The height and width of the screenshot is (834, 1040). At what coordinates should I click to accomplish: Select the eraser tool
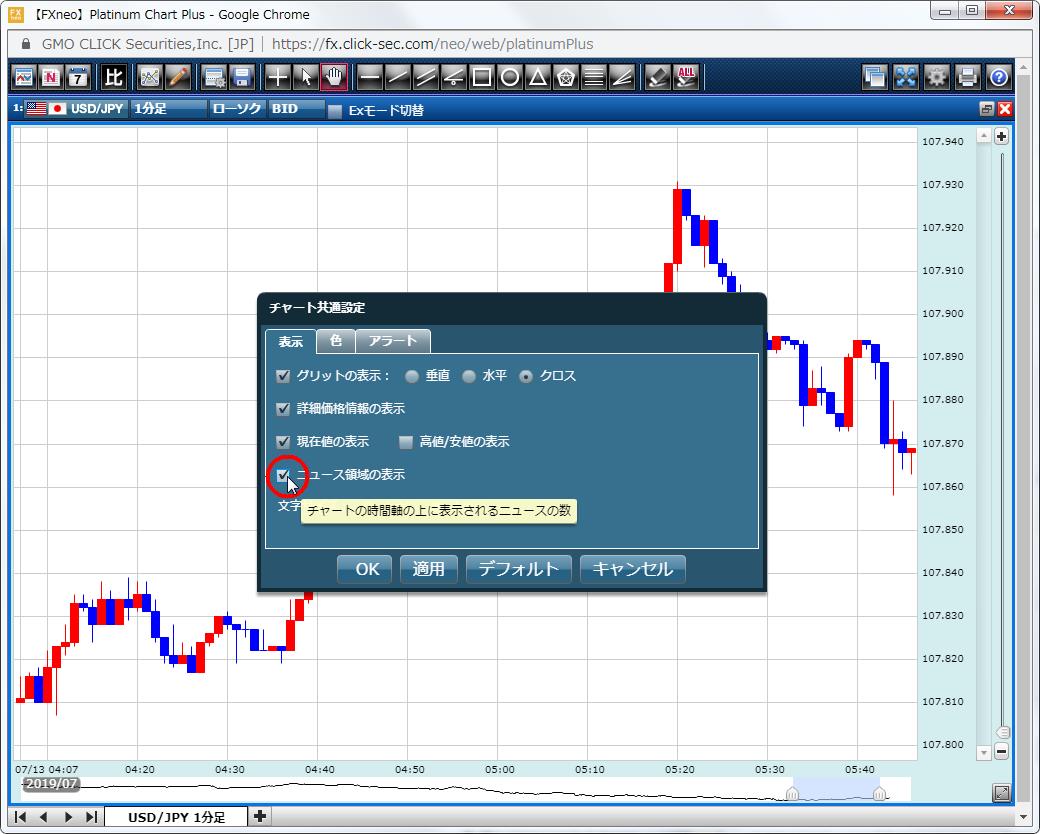point(657,77)
